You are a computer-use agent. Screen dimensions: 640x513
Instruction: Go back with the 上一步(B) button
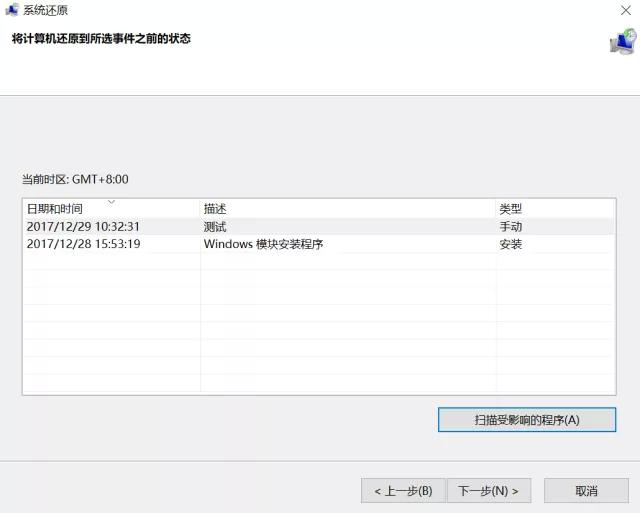pyautogui.click(x=403, y=491)
